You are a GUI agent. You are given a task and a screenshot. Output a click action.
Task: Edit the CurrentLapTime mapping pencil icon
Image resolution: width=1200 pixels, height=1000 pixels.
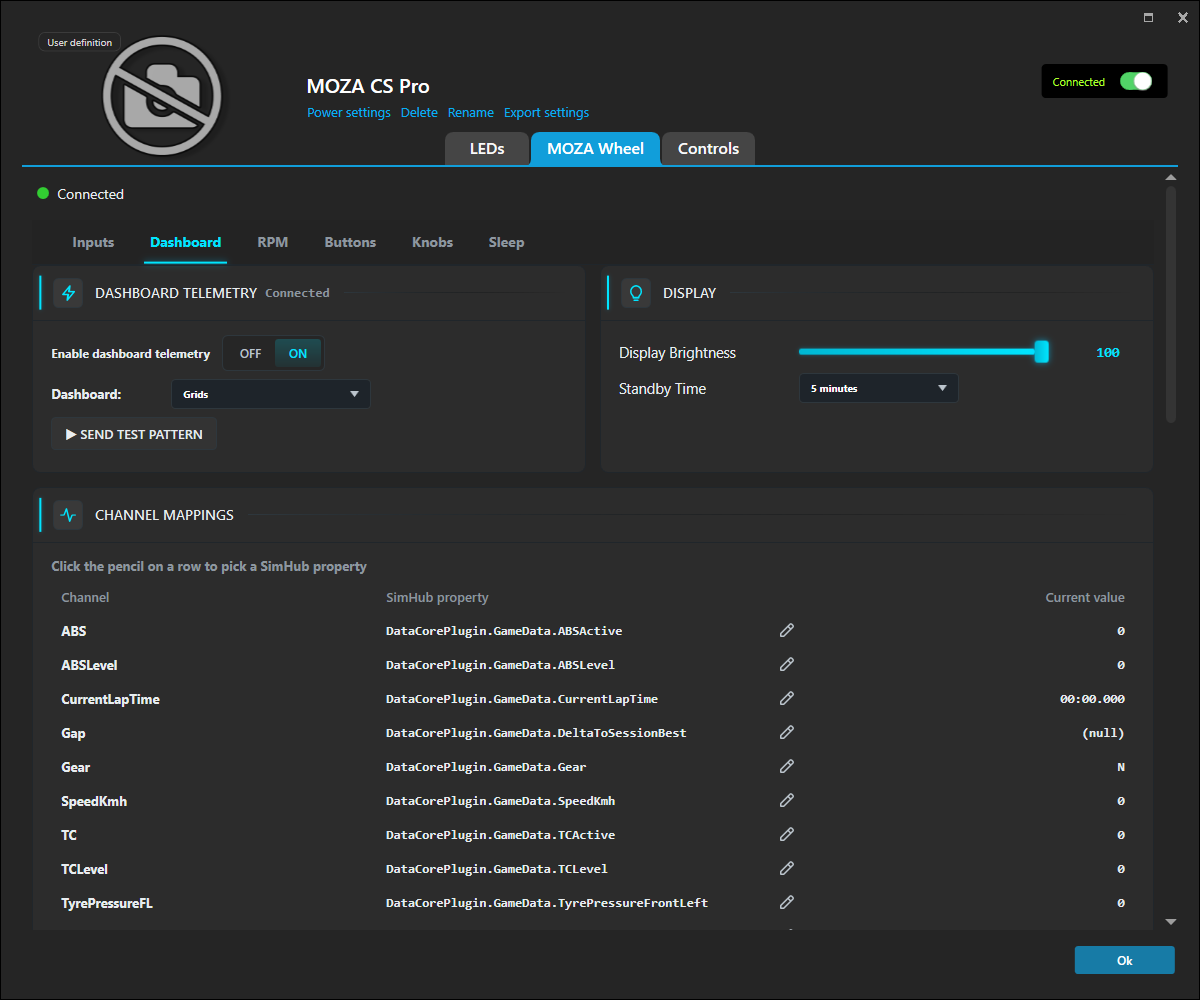click(x=787, y=699)
